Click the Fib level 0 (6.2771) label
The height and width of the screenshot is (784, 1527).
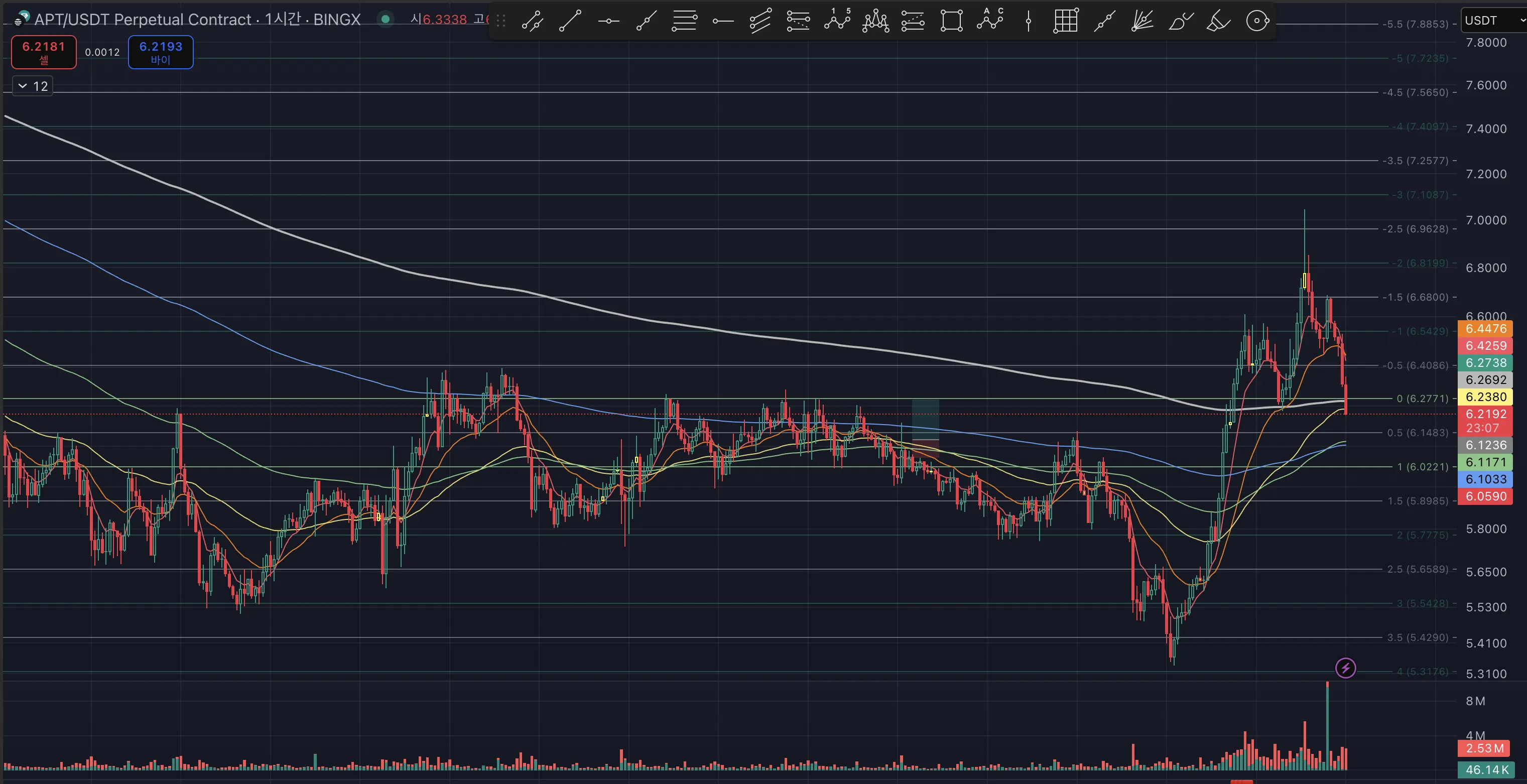click(1422, 398)
